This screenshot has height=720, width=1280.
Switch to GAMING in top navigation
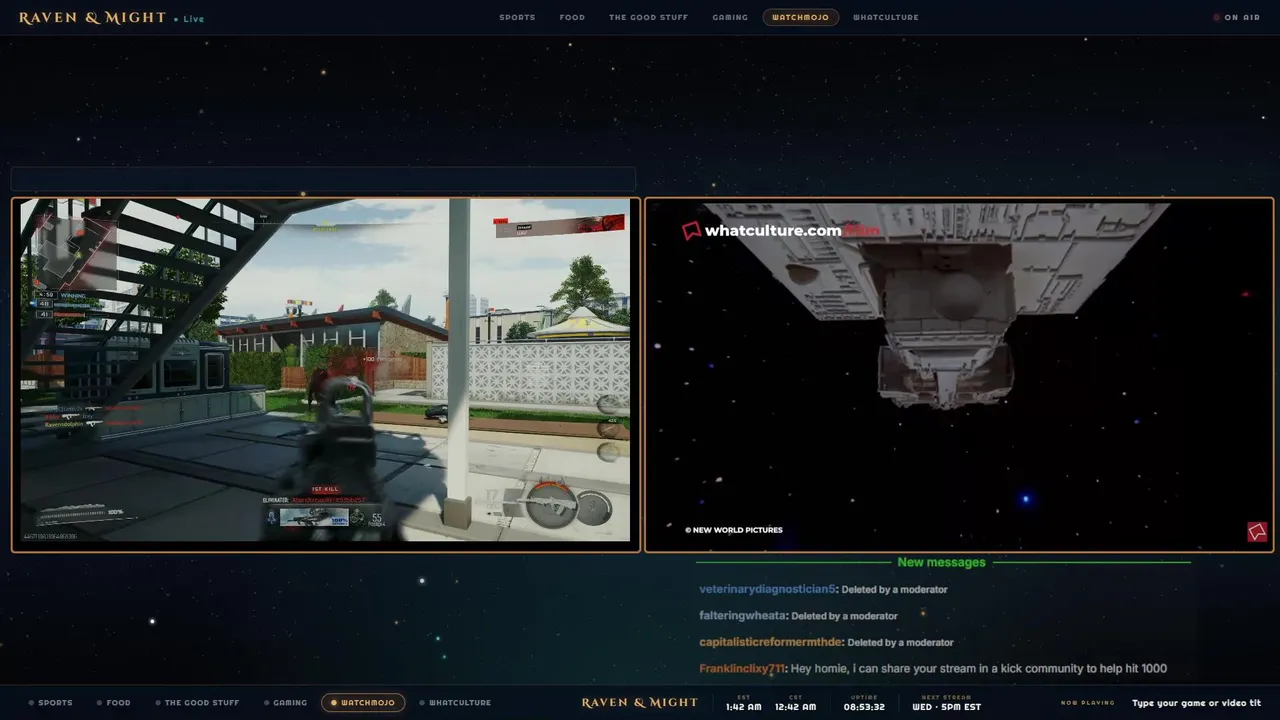(x=730, y=17)
